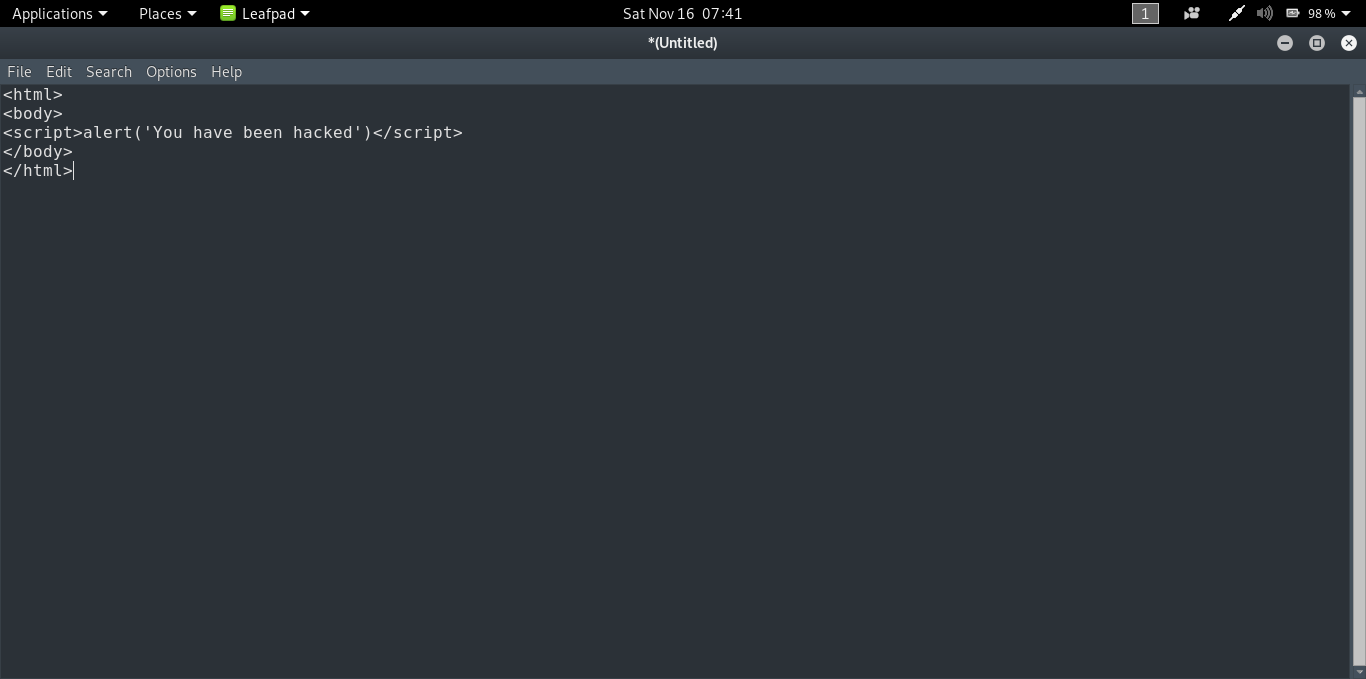Open the Applications menu in top bar
The image size is (1366, 679).
(x=59, y=13)
